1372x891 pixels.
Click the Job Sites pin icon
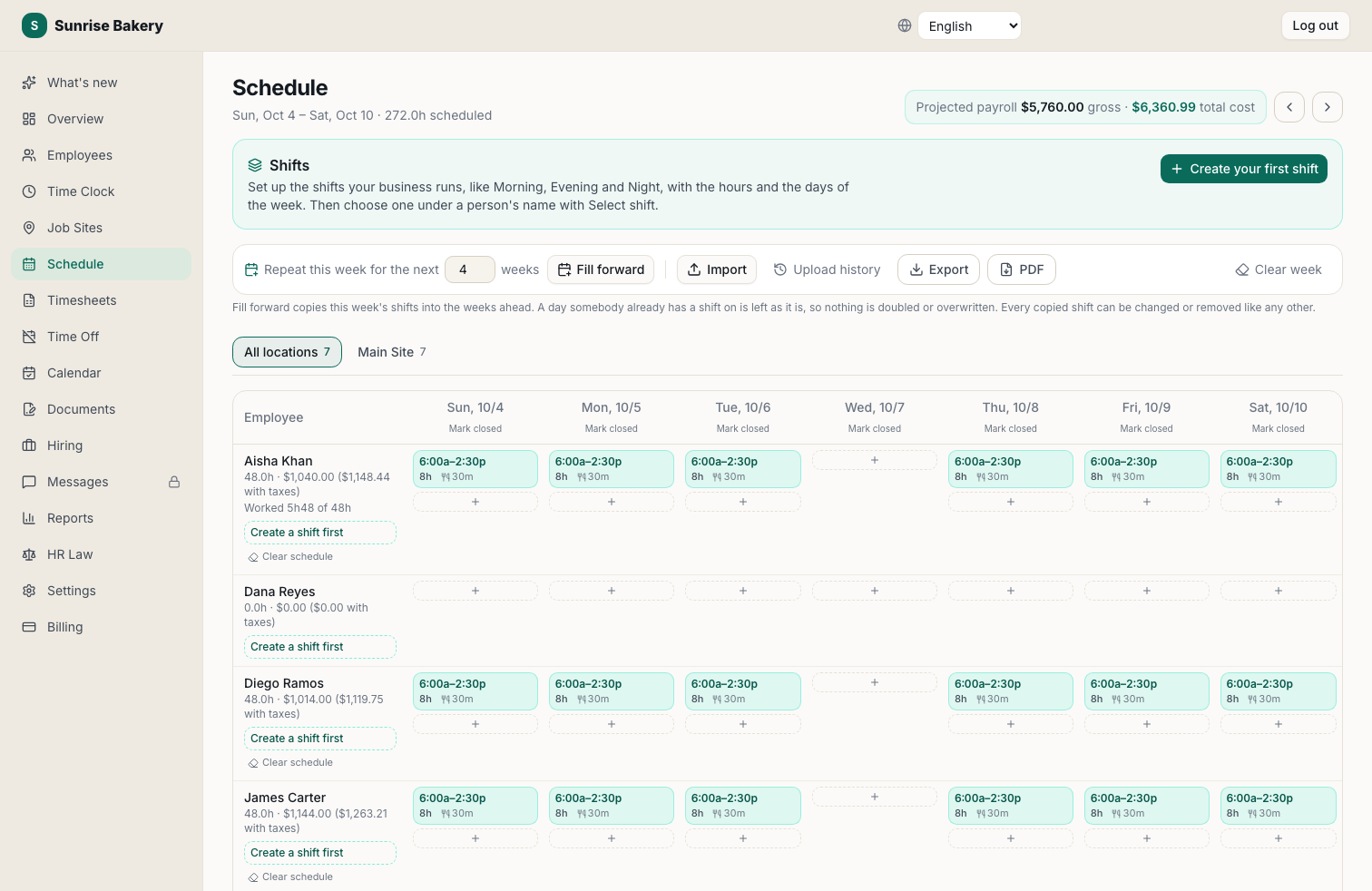pos(29,228)
